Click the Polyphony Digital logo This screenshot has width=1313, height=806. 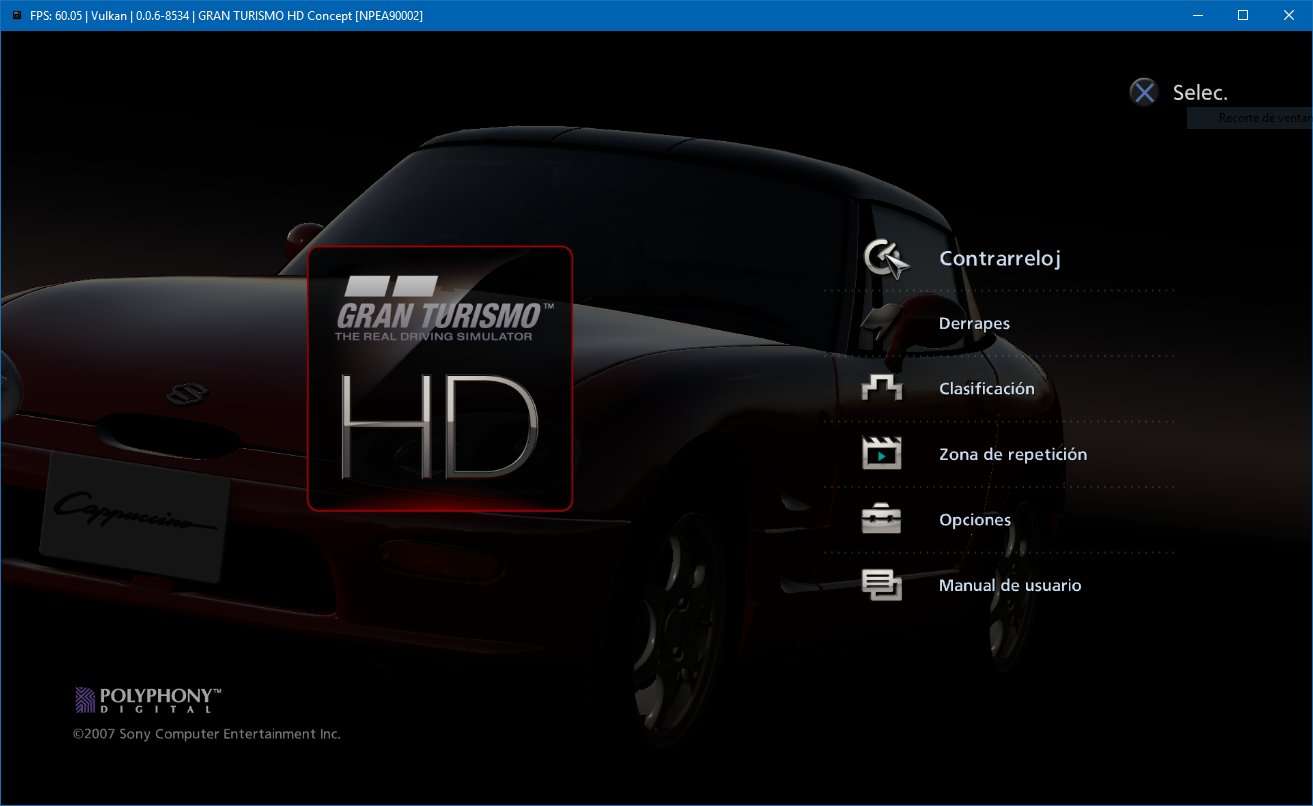[146, 699]
